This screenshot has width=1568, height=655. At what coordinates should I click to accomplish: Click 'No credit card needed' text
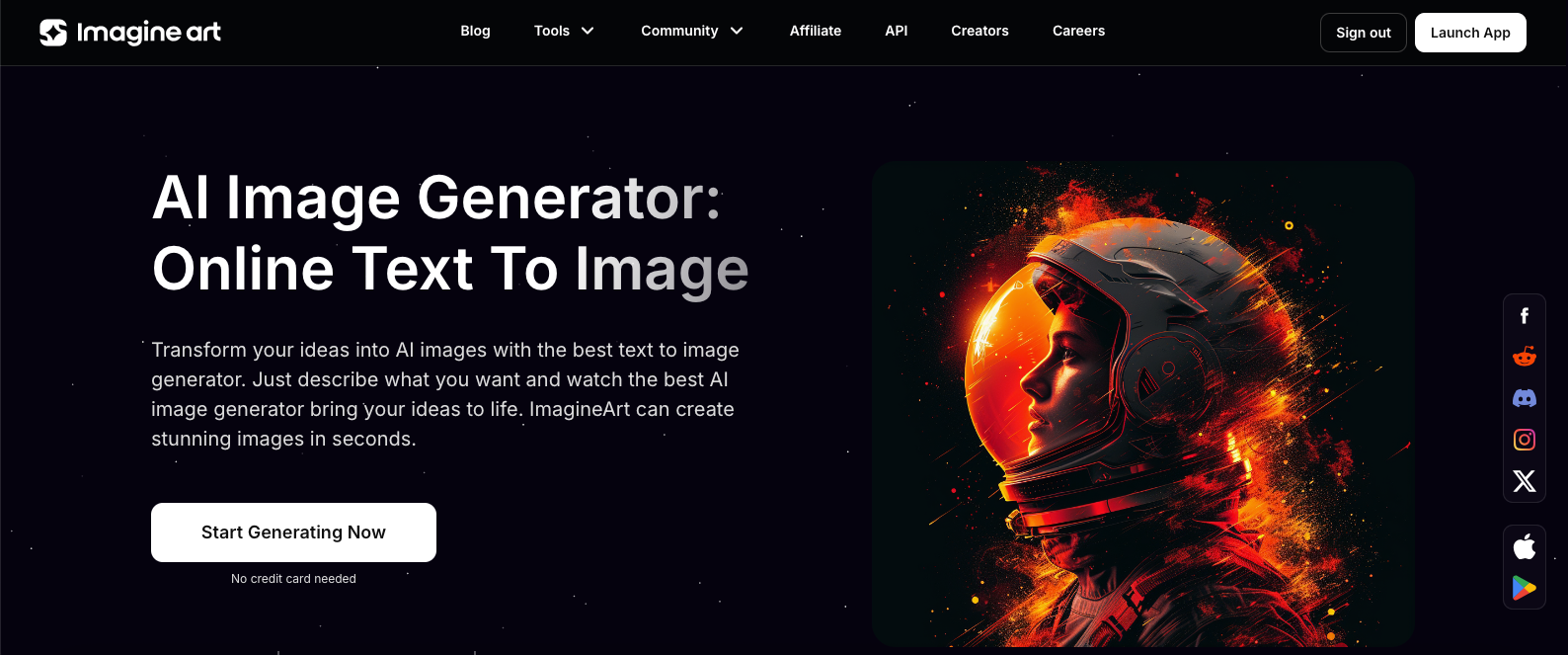pyautogui.click(x=293, y=579)
